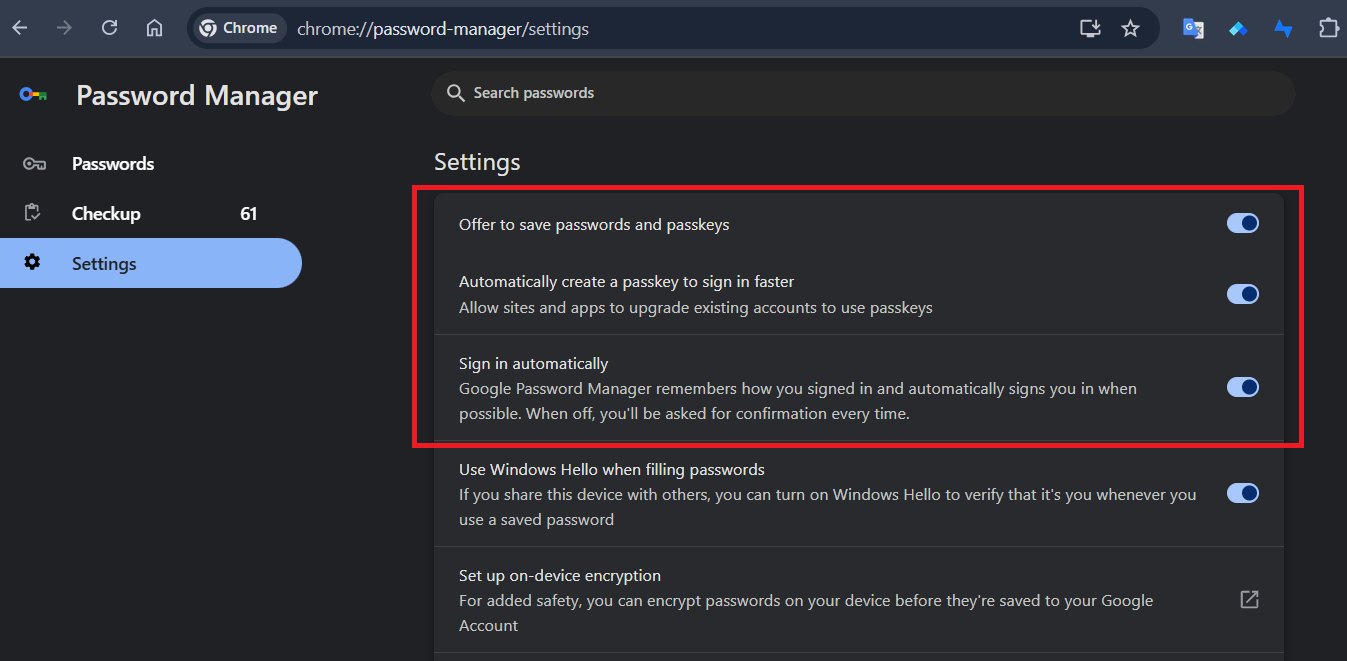Image resolution: width=1347 pixels, height=661 pixels.
Task: Go to the browser home page icon
Action: click(x=154, y=28)
